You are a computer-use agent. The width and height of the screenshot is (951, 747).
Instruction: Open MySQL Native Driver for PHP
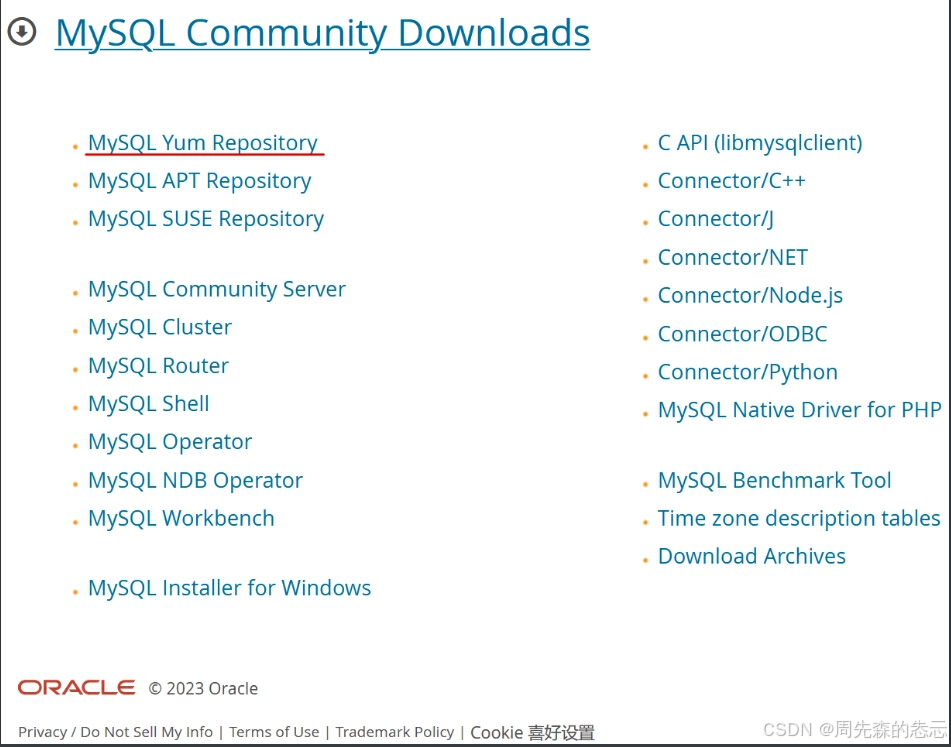click(800, 410)
